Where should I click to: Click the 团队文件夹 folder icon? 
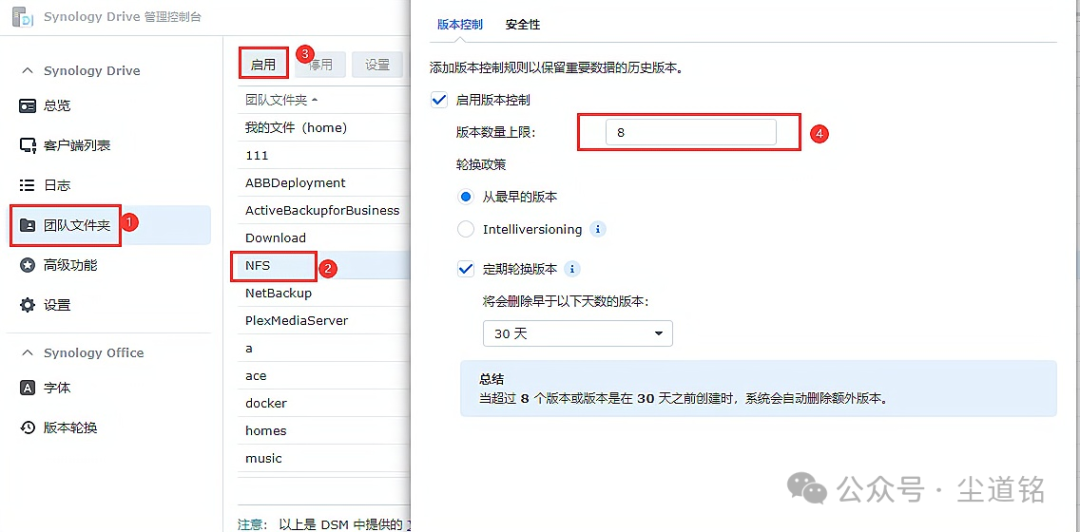pos(28,225)
